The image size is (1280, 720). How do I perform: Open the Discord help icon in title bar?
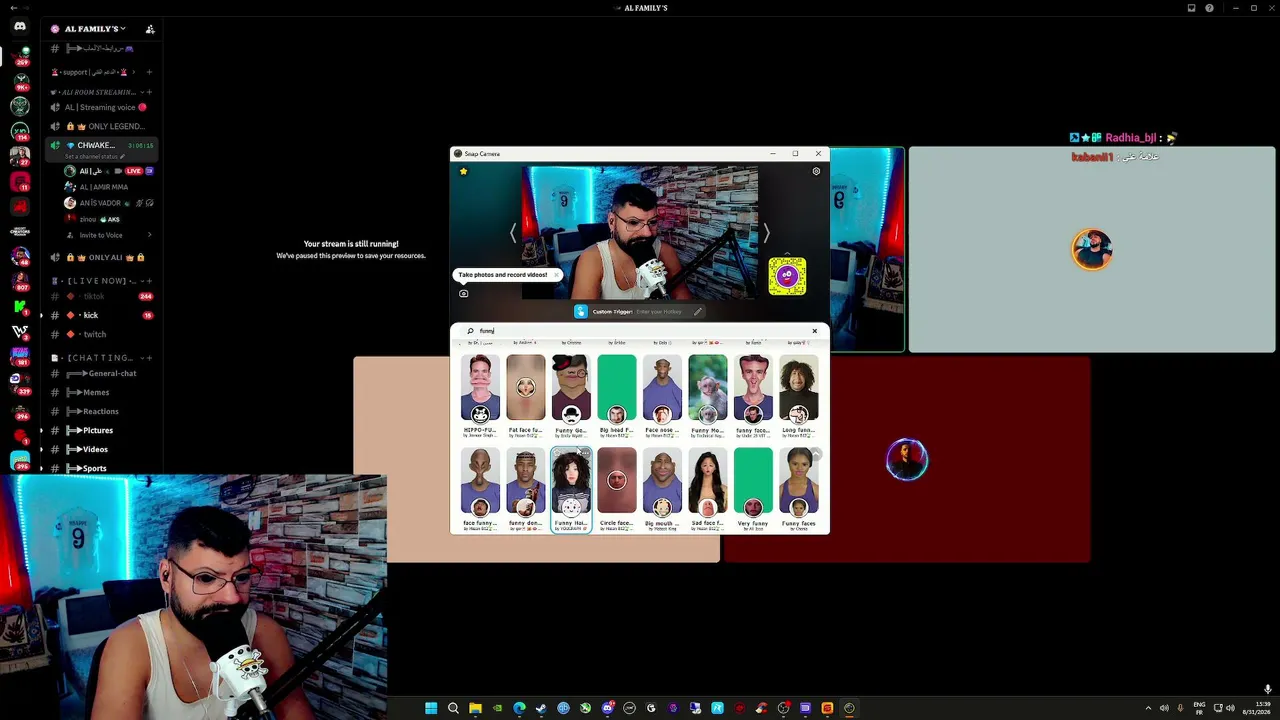pyautogui.click(x=1210, y=8)
